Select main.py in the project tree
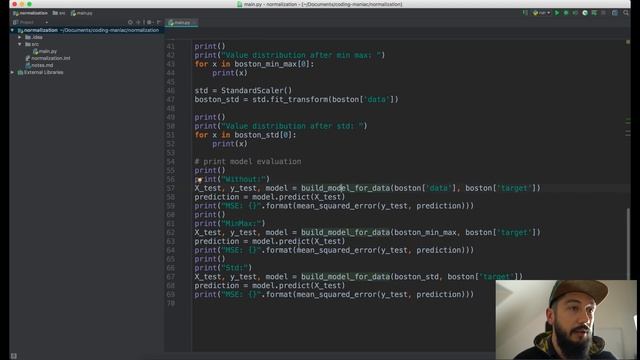This screenshot has width=640, height=360. click(x=45, y=51)
